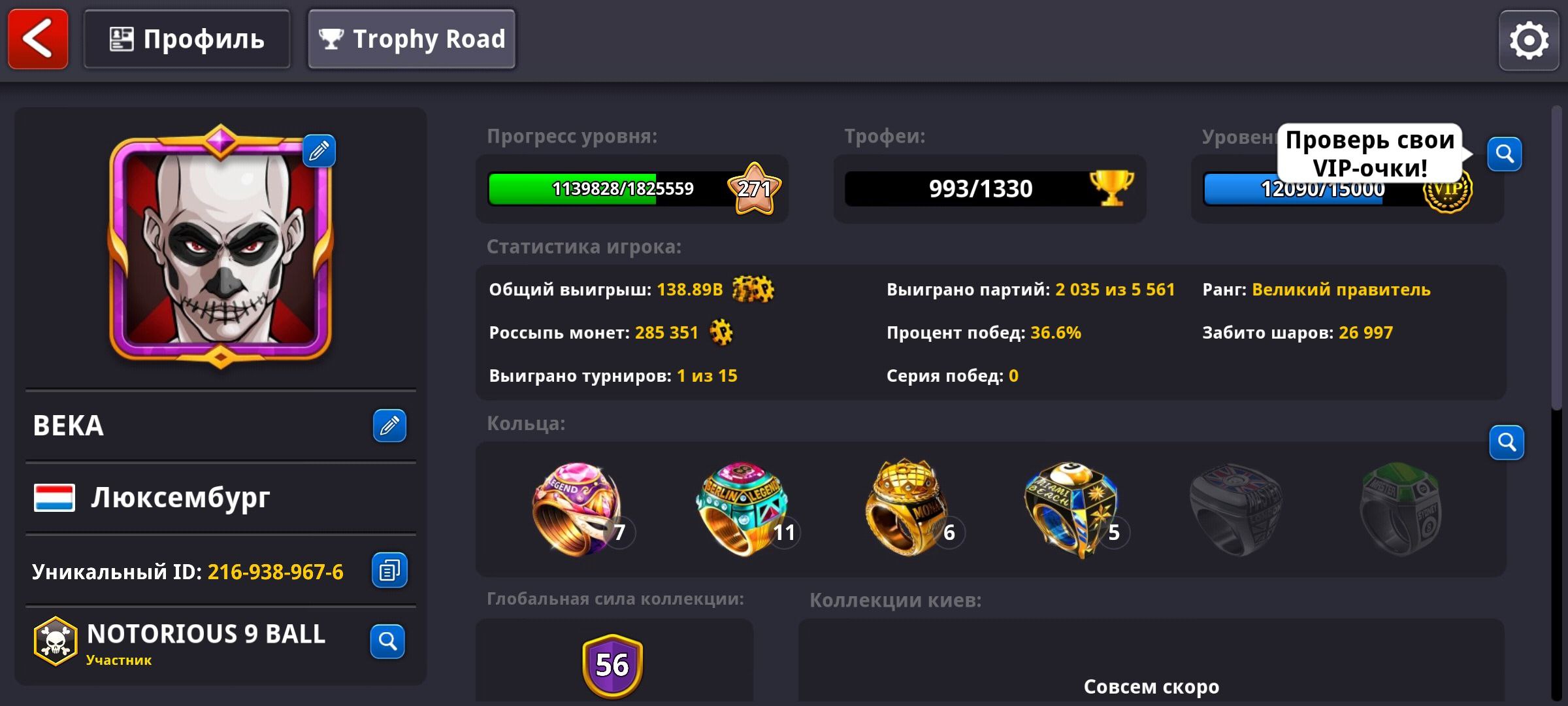The width and height of the screenshot is (1568, 706).
Task: Open the settings gear icon
Action: pos(1529,41)
